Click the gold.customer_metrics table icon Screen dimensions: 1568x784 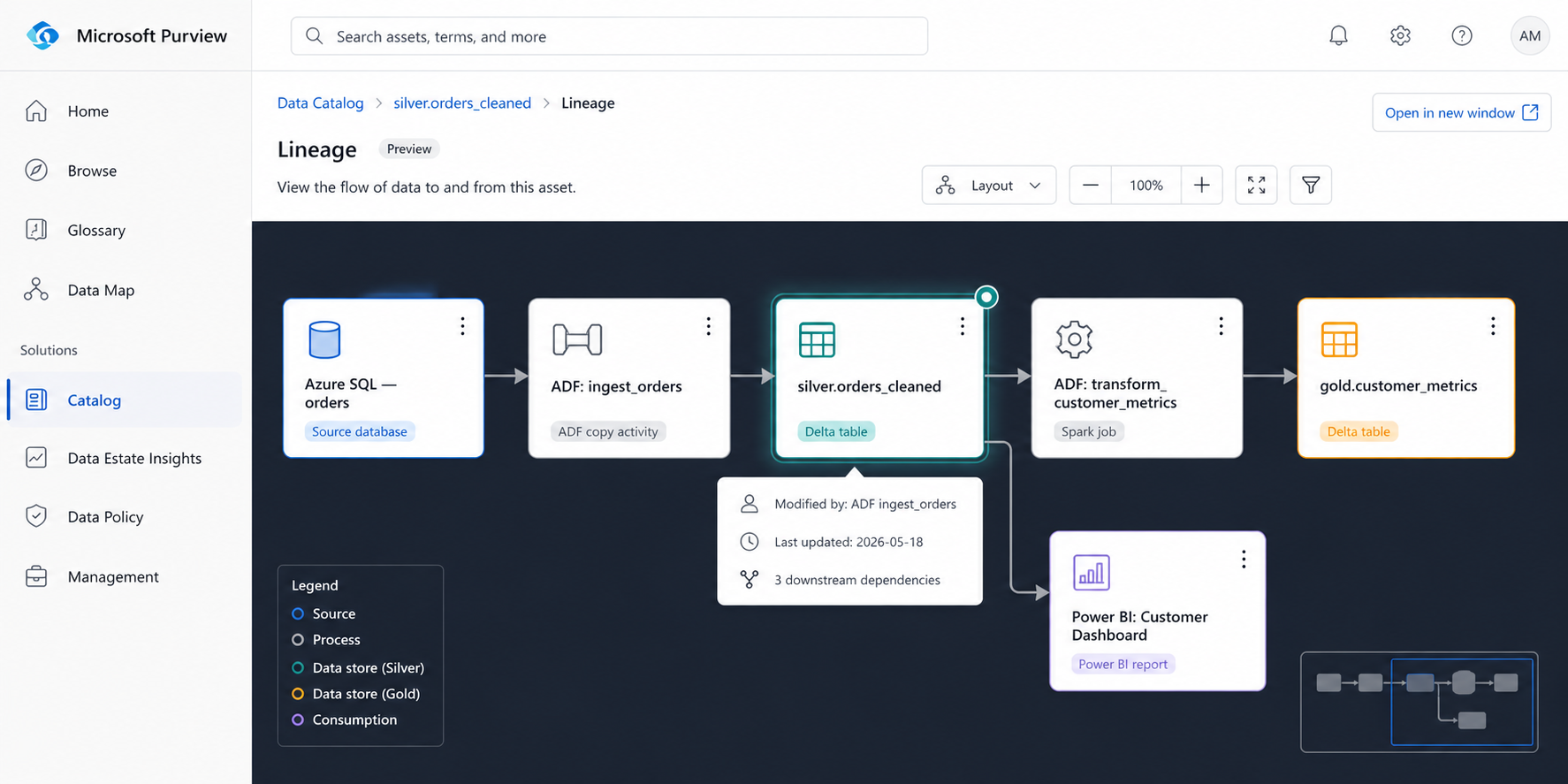click(x=1339, y=339)
